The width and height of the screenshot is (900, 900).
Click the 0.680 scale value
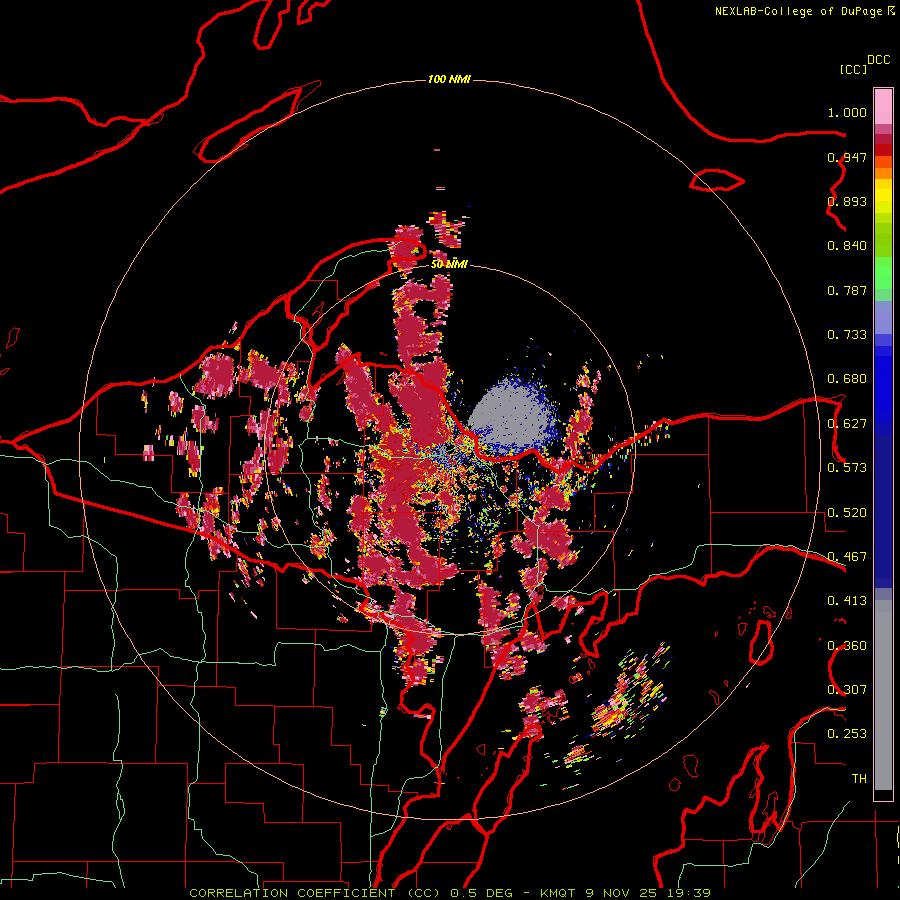coord(847,379)
